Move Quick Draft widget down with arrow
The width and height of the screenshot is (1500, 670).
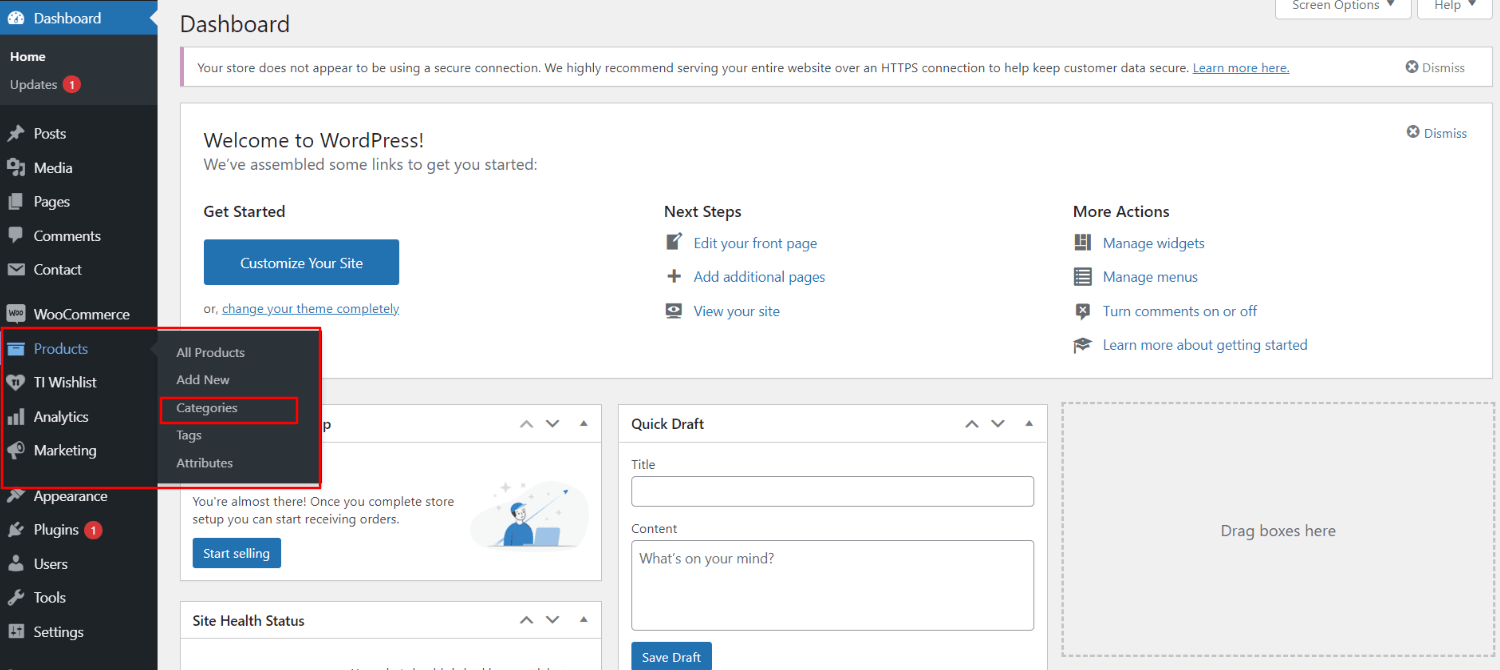tap(998, 424)
